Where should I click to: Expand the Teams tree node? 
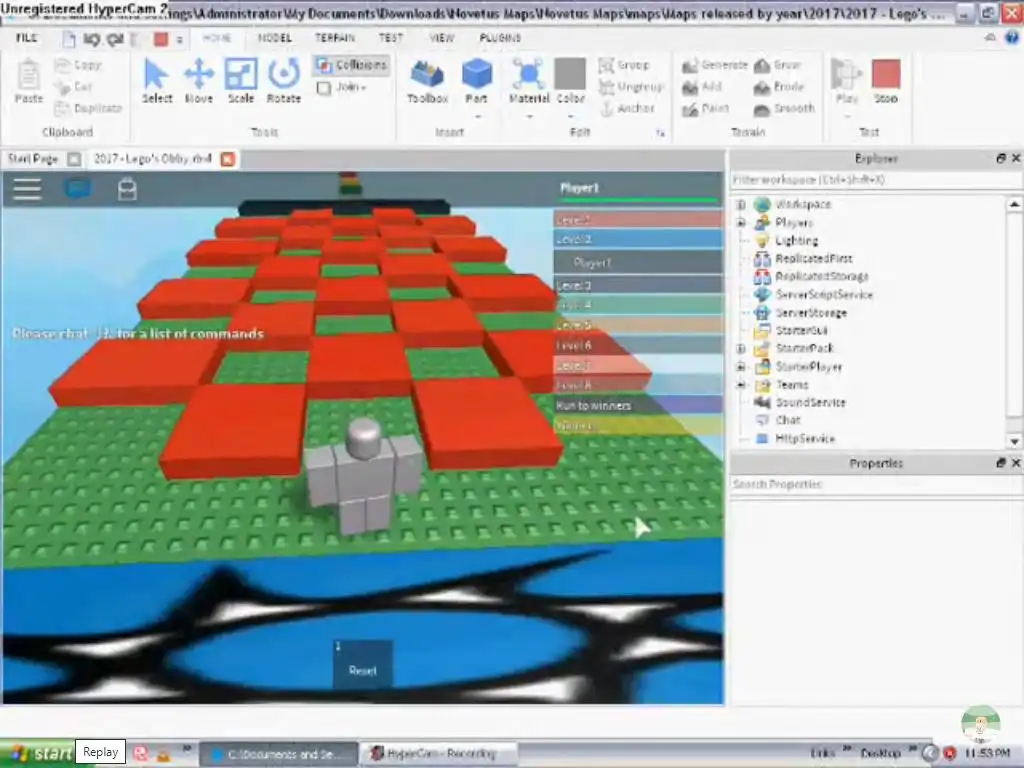[x=741, y=385]
